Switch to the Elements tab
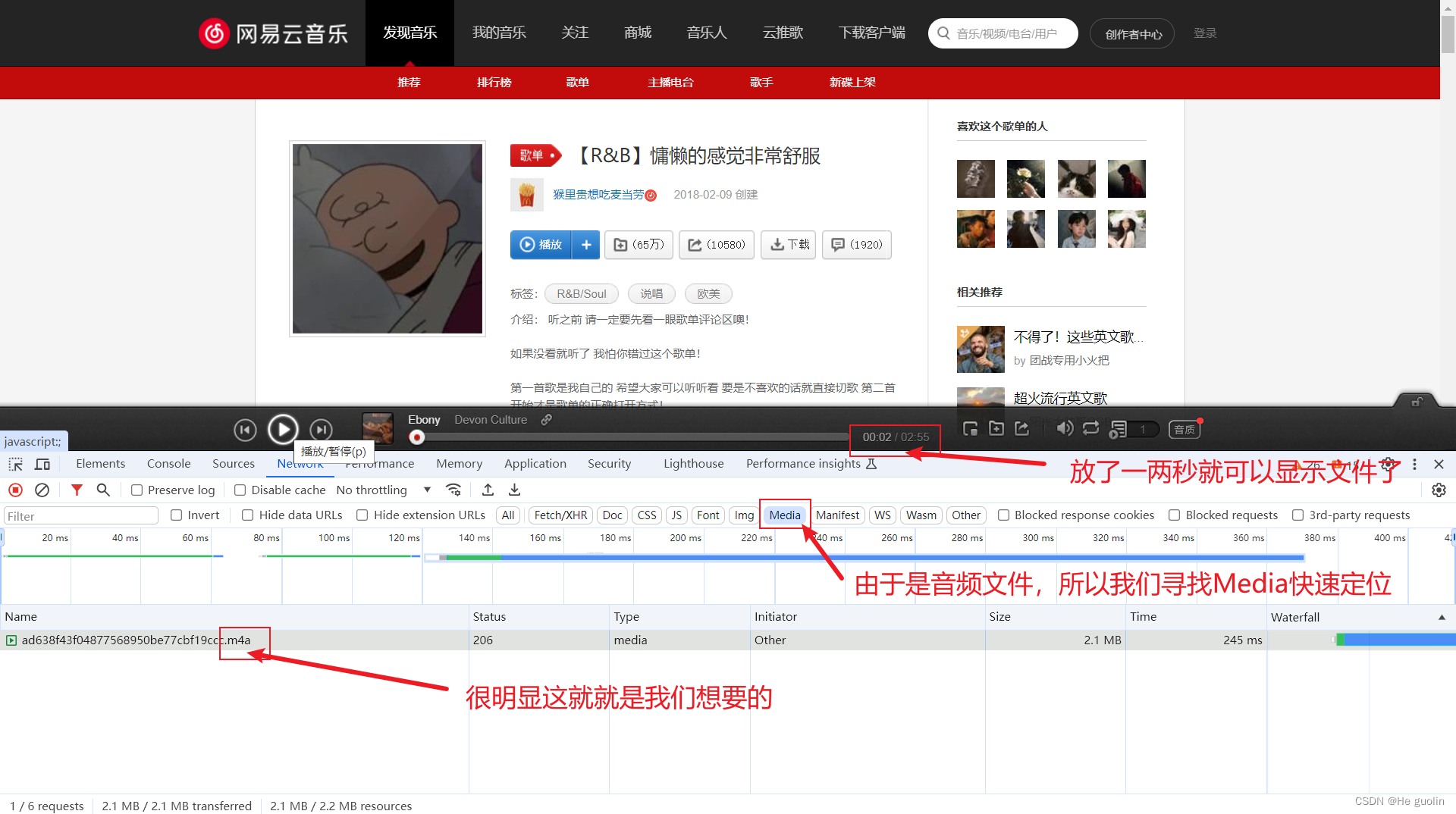The height and width of the screenshot is (814, 1456). tap(100, 464)
